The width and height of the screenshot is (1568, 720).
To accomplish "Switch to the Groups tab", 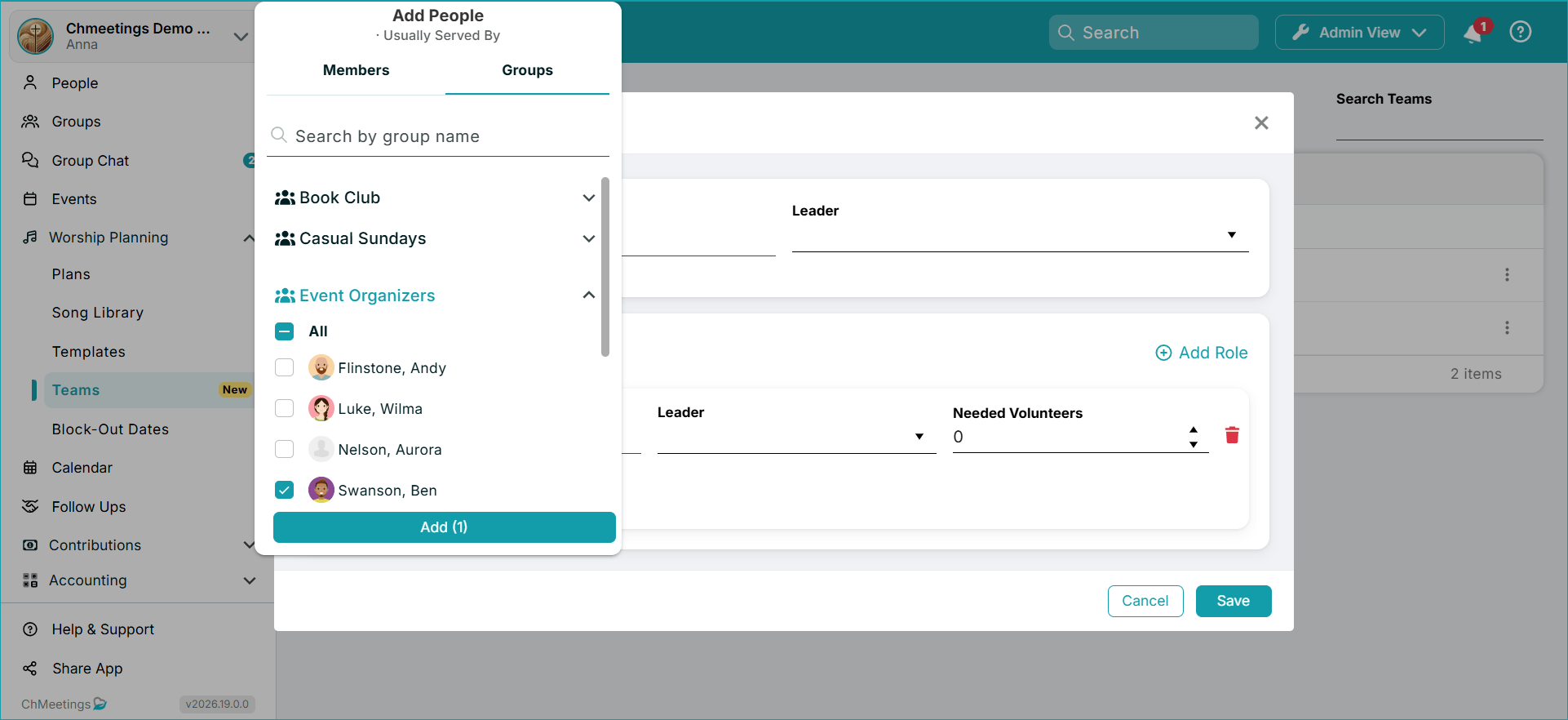I will pos(527,70).
